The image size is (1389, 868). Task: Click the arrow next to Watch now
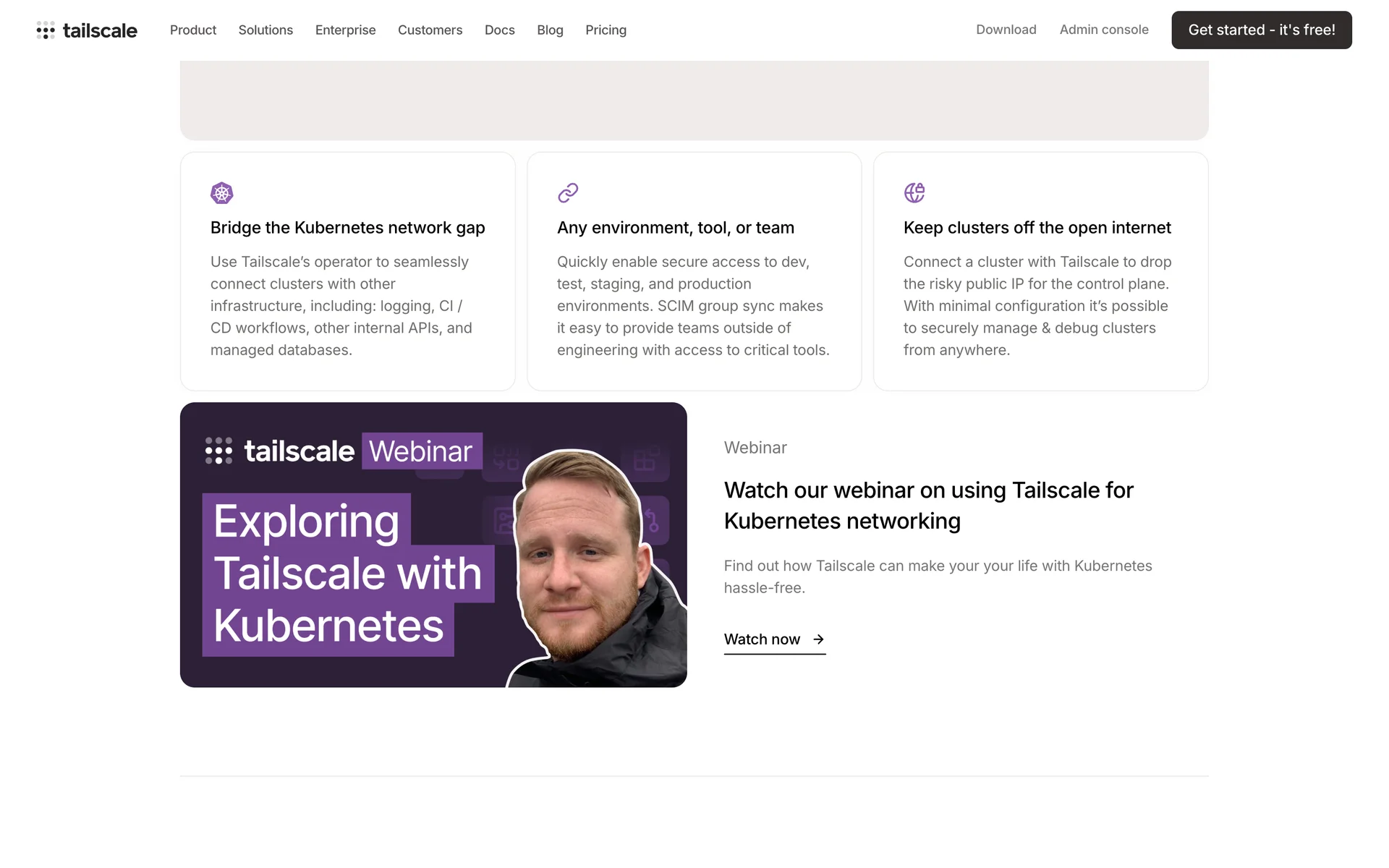point(818,639)
